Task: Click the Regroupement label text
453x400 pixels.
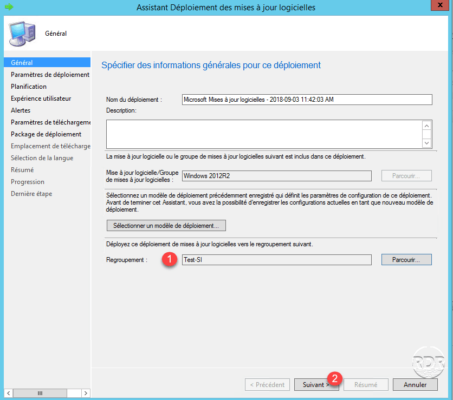Action: [126, 260]
